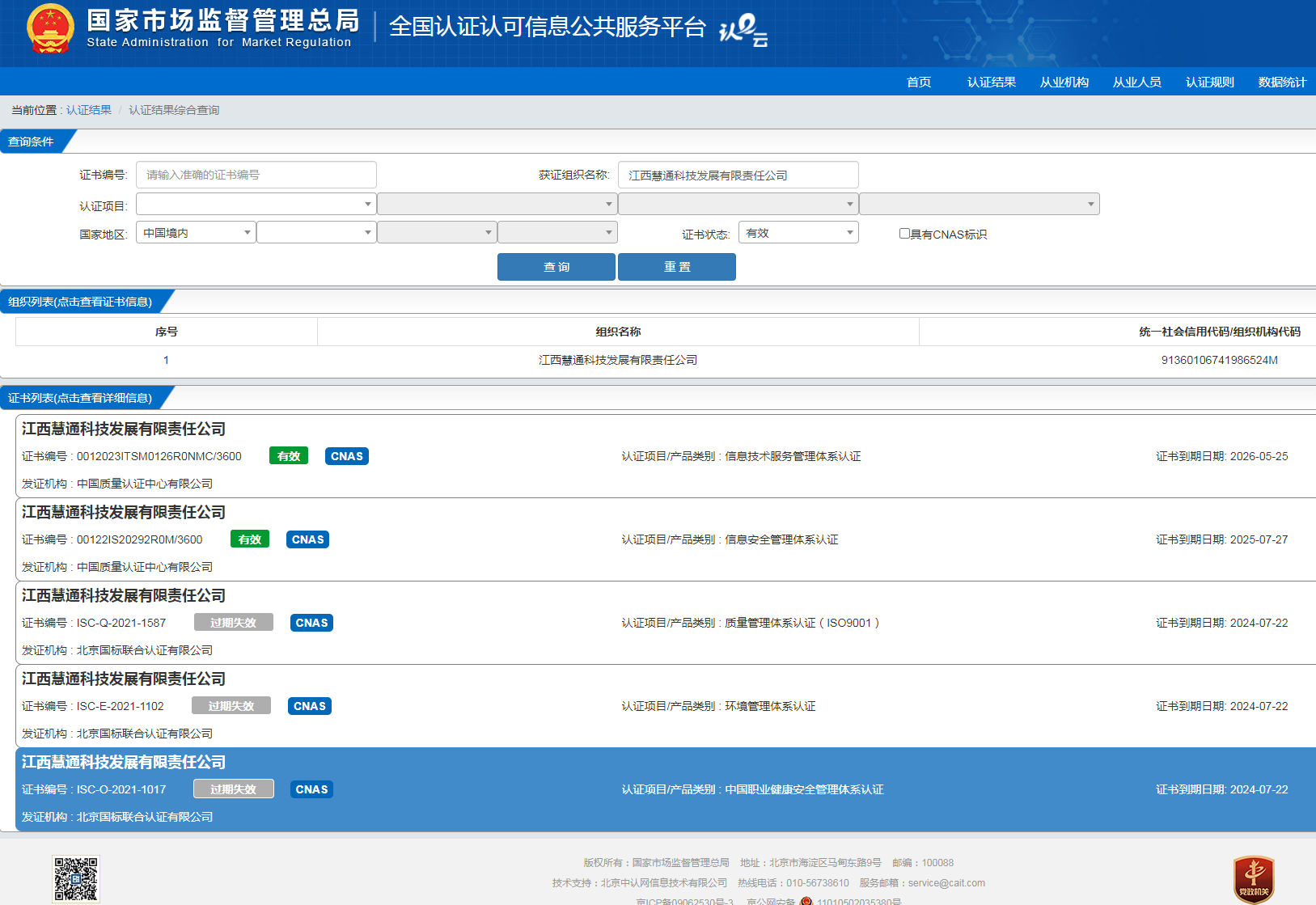
Task: Open certificate 00122IS20292R0M/3600 details
Action: pyautogui.click(x=666, y=539)
